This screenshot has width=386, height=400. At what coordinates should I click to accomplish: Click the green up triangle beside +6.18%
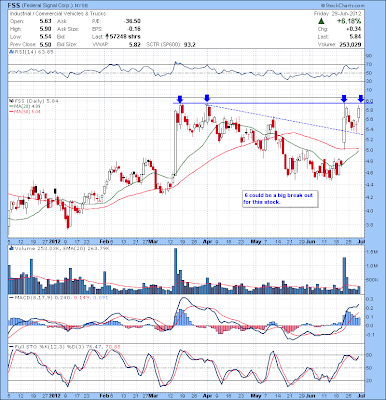click(321, 21)
